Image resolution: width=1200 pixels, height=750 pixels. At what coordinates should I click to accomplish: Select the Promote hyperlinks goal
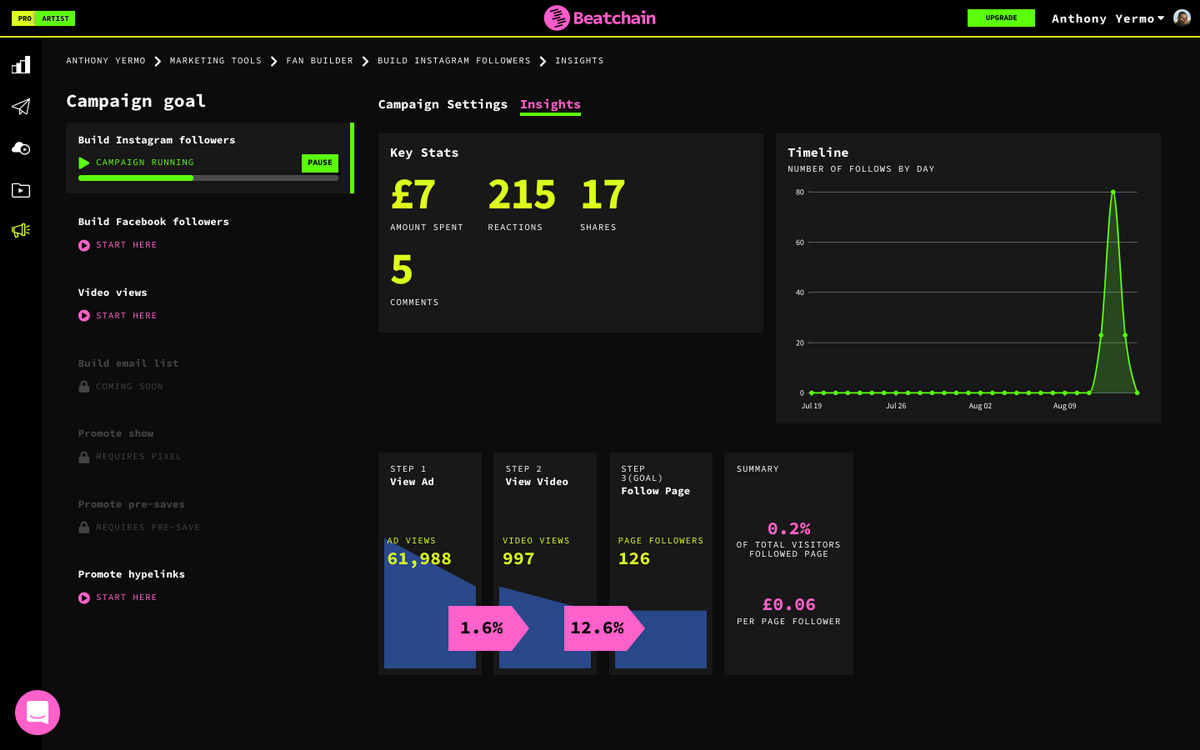click(x=132, y=575)
